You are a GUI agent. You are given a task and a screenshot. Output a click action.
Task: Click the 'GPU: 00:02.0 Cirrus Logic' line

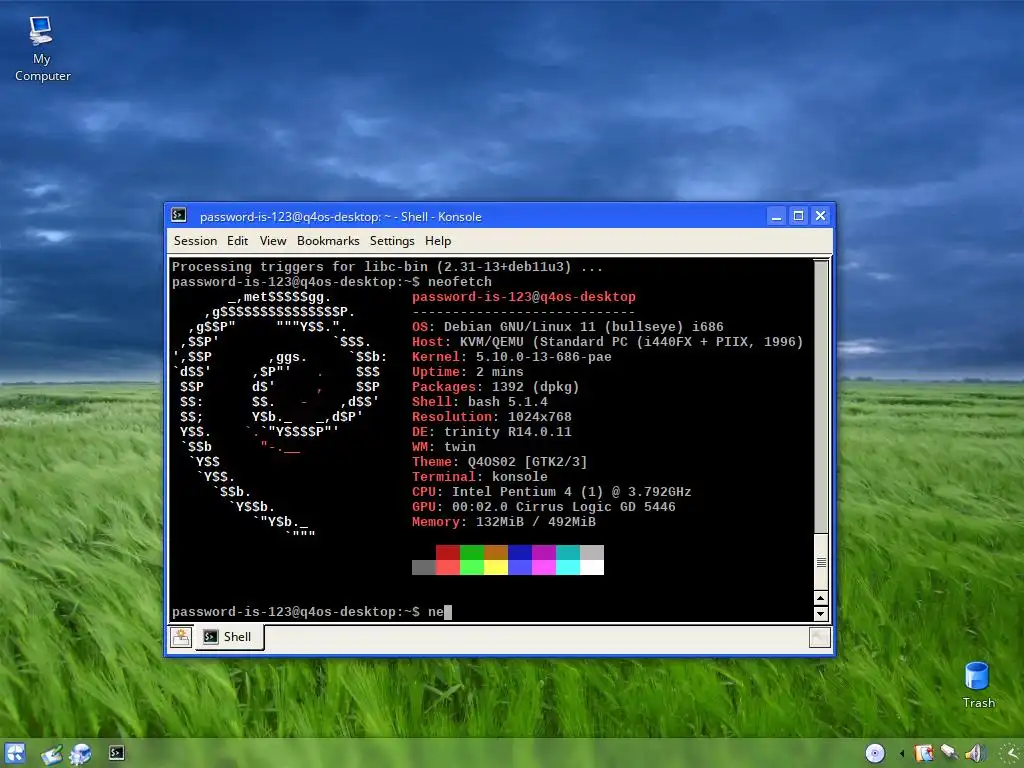point(543,507)
